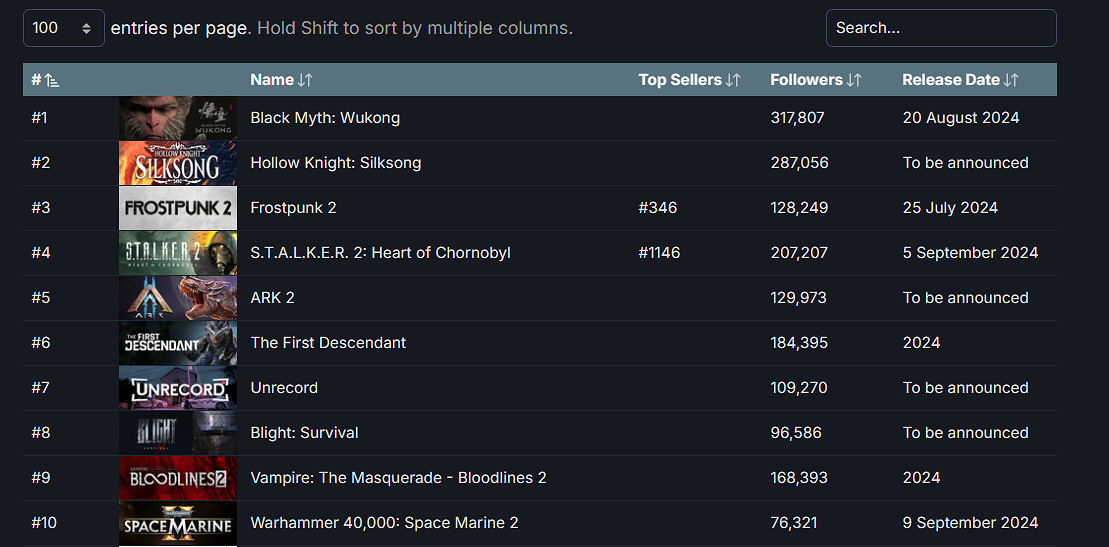
Task: Open the Unrecord game page link
Action: point(284,388)
